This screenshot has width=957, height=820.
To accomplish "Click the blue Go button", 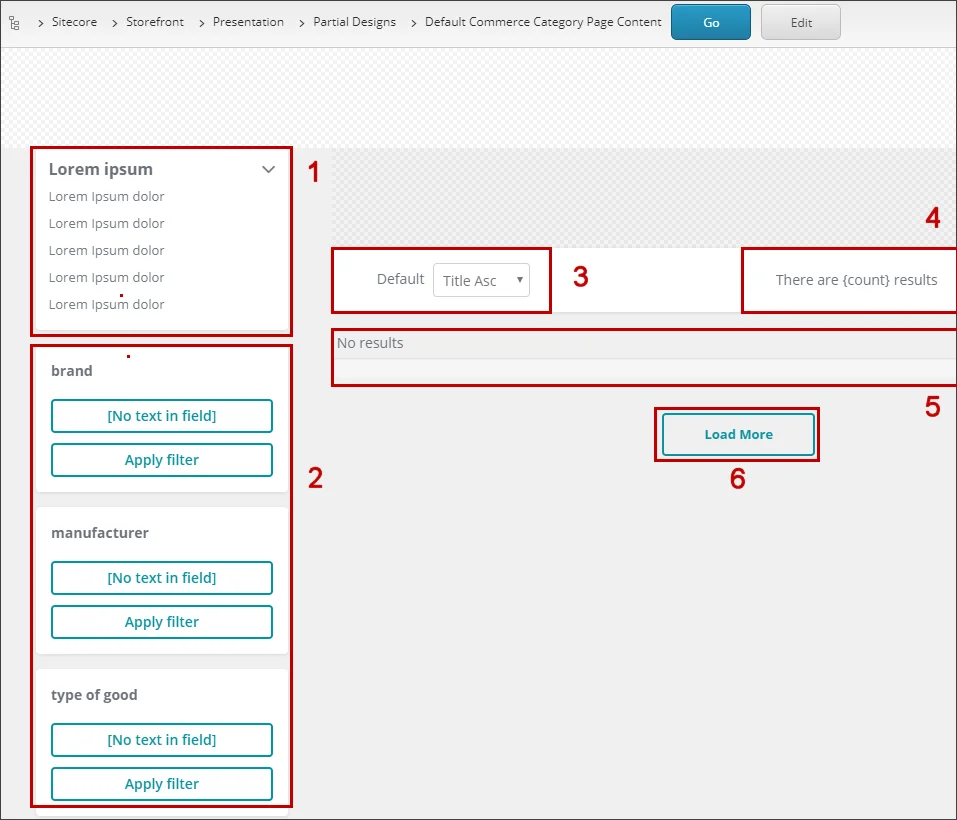I will [x=710, y=23].
